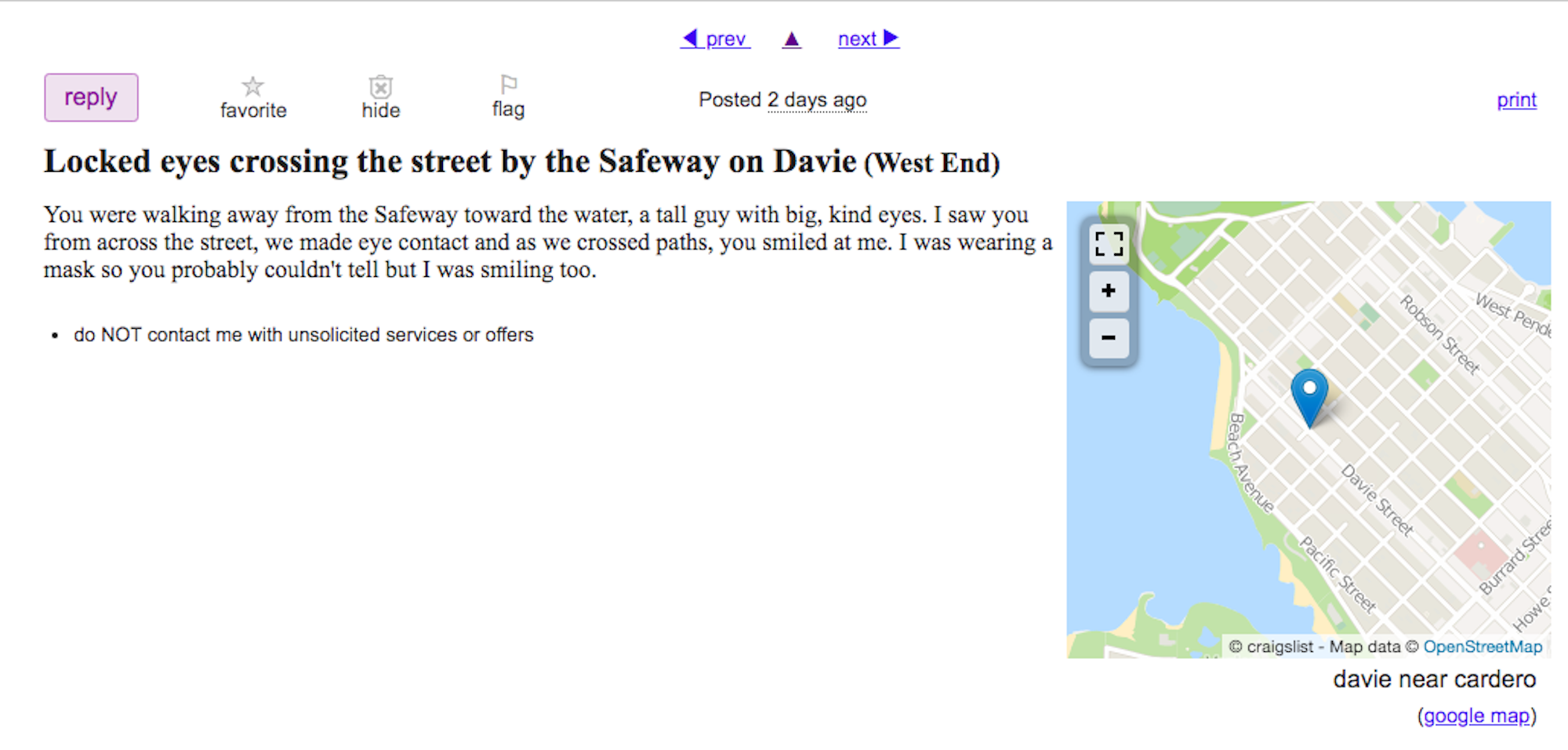This screenshot has width=1568, height=750.
Task: Click the flag label text
Action: tap(508, 110)
